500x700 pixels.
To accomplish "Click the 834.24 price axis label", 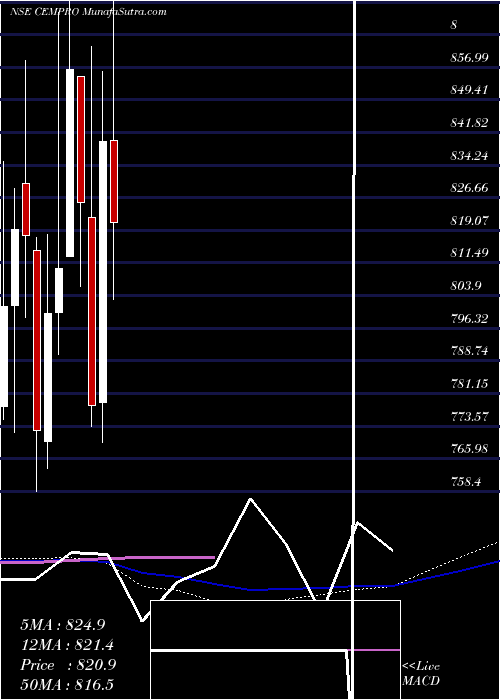I will pos(469,156).
